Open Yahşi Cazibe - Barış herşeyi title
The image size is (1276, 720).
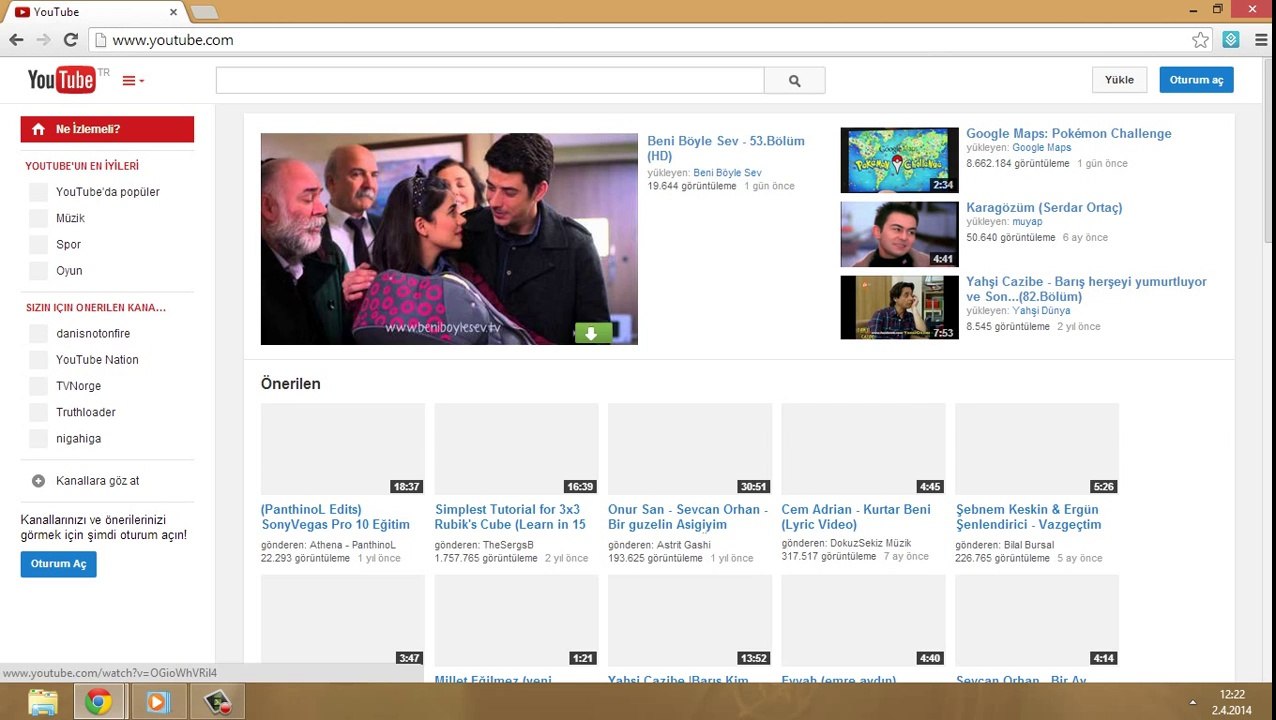(1086, 289)
